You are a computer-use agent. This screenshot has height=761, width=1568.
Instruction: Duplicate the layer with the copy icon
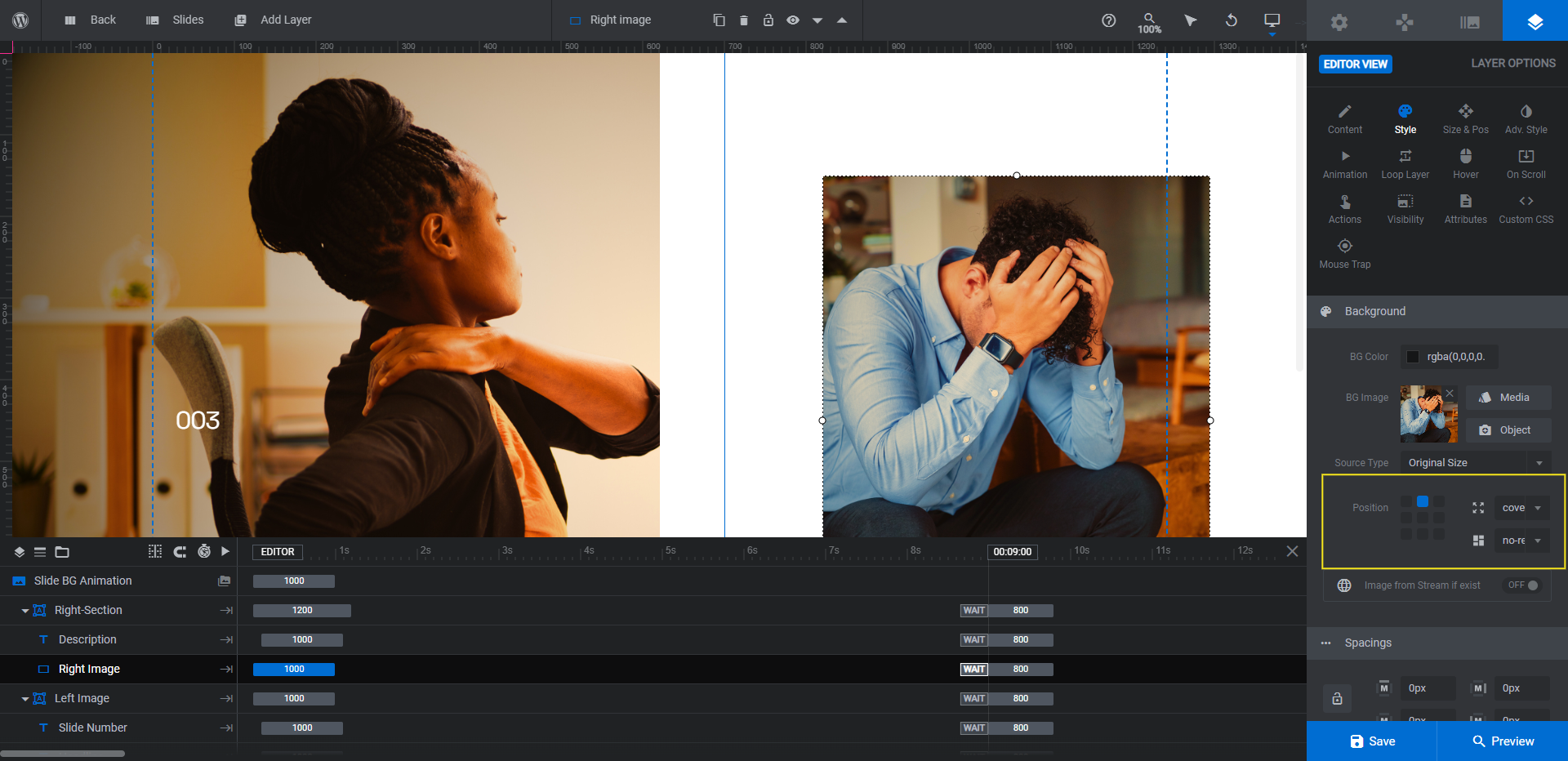tap(719, 20)
